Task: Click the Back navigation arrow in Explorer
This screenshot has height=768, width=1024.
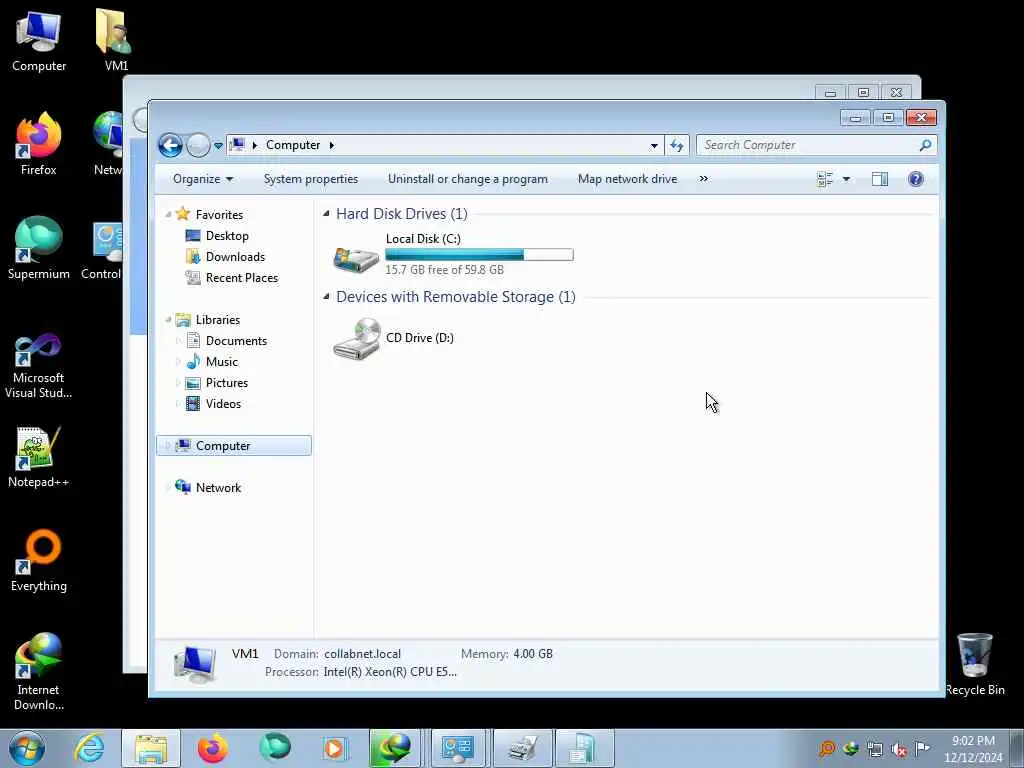Action: coord(170,145)
